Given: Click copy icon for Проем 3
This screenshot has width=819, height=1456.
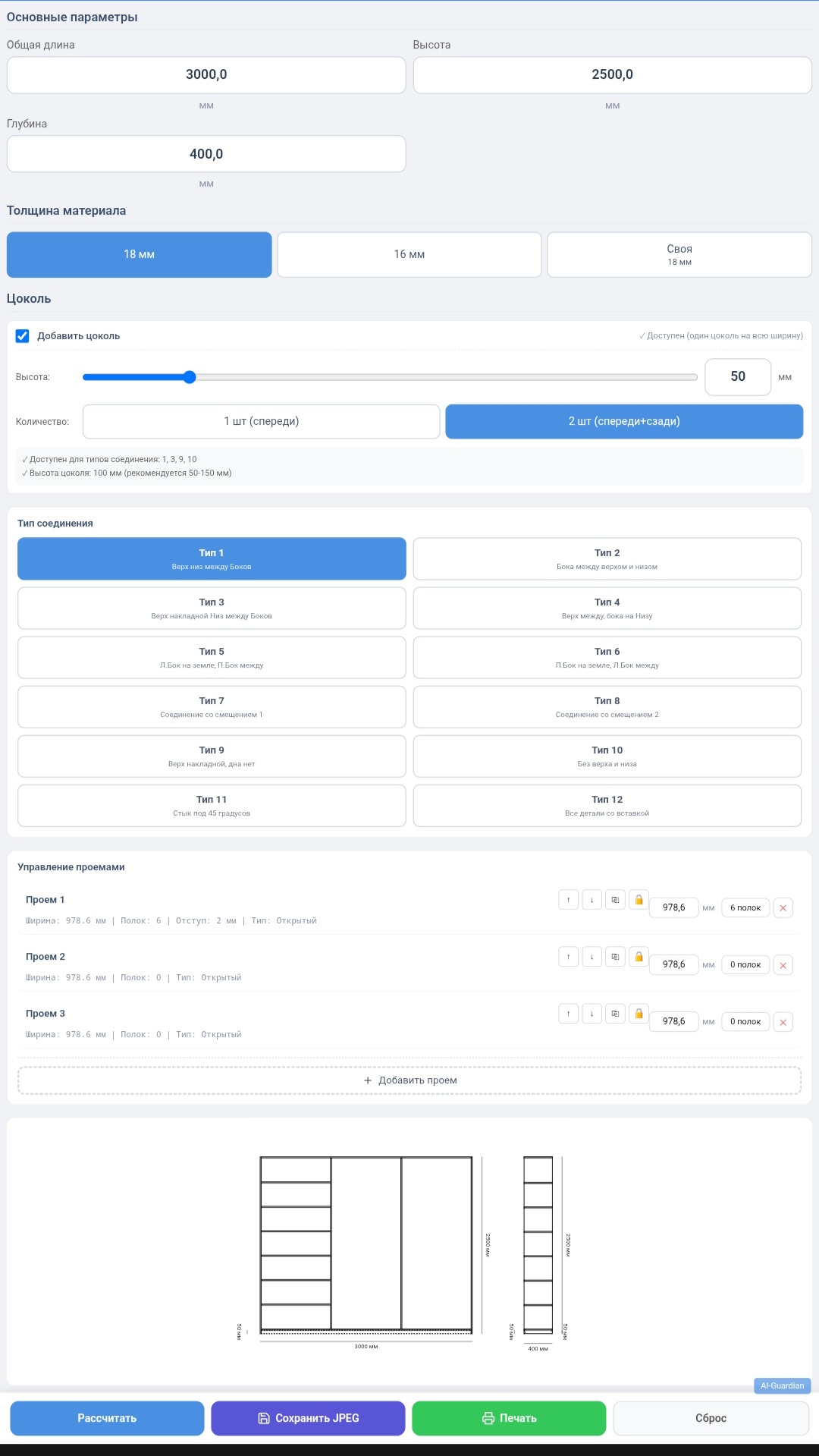Looking at the screenshot, I should coord(615,1014).
